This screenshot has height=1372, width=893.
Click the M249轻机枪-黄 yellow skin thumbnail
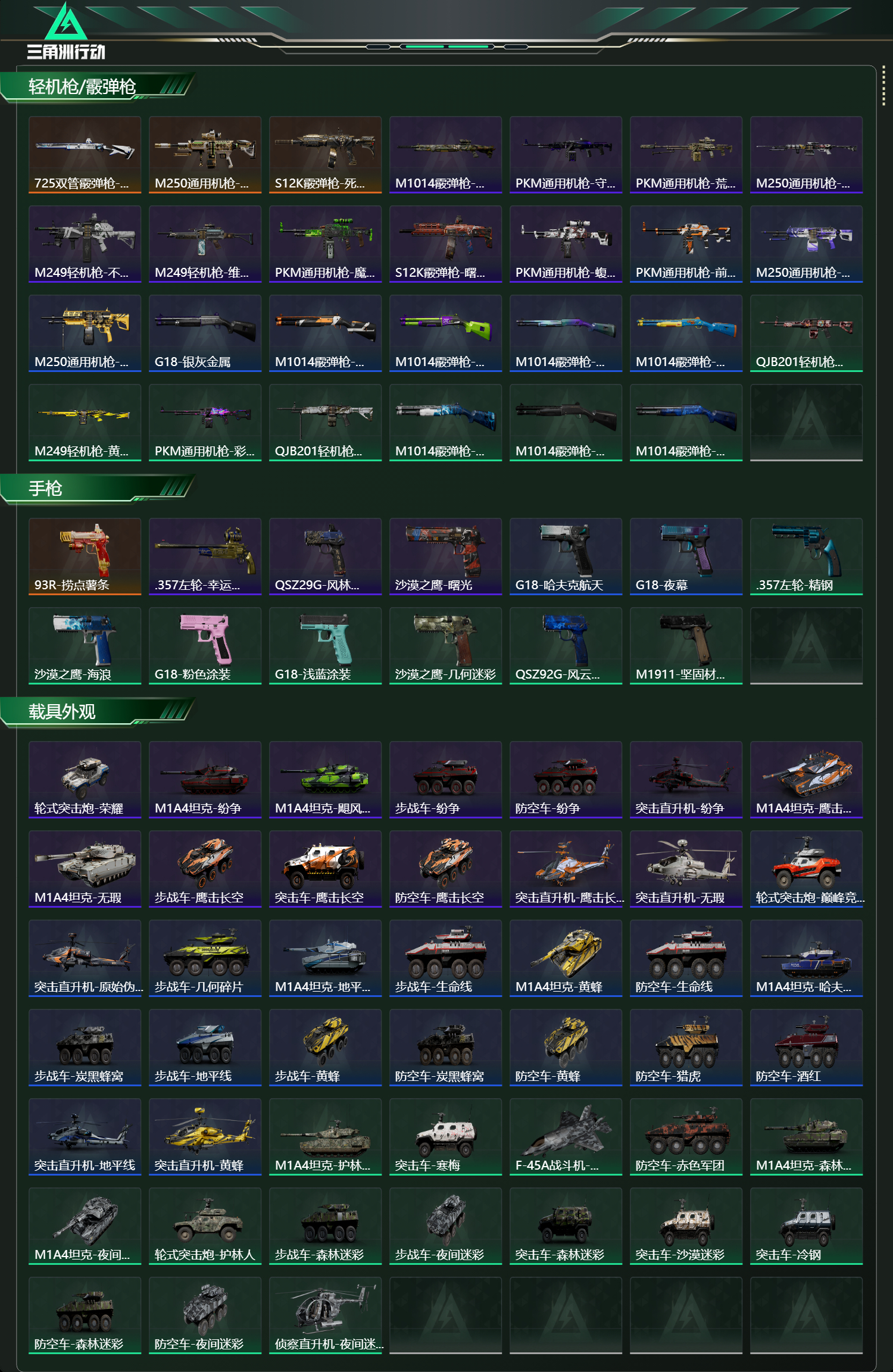pyautogui.click(x=85, y=422)
